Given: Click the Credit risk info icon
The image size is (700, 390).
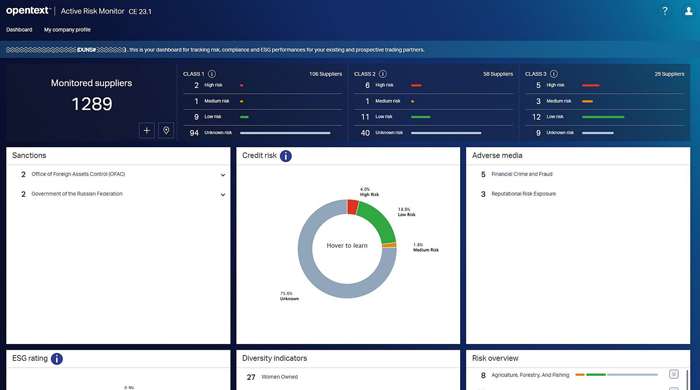Looking at the screenshot, I should [x=286, y=156].
